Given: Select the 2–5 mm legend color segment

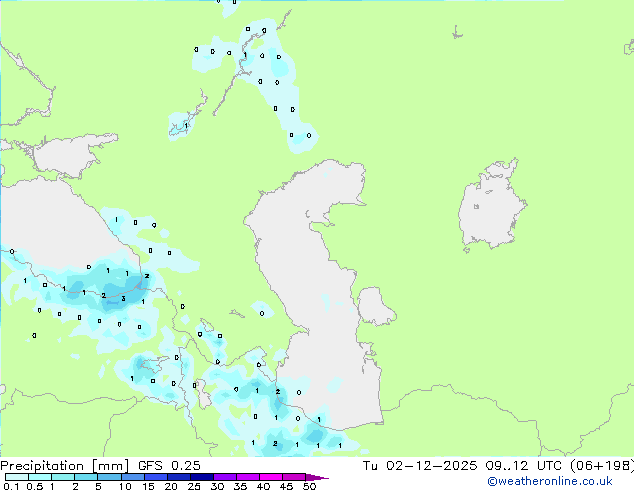Looking at the screenshot, I should tap(86, 477).
